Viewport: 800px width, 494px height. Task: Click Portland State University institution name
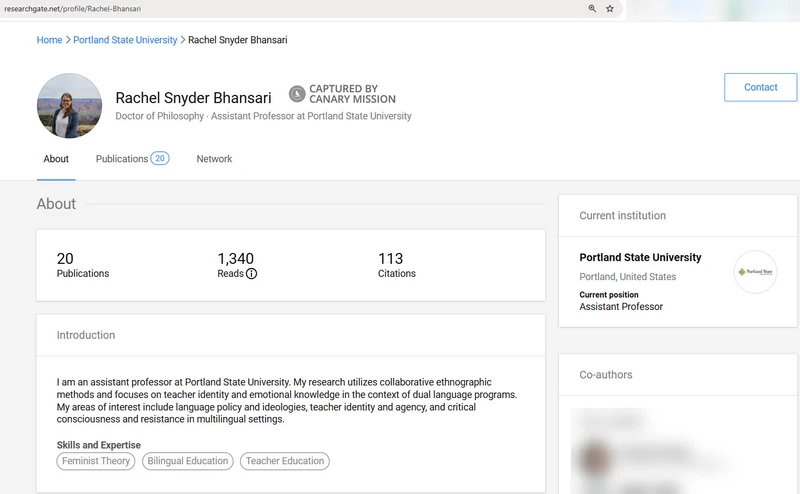pos(640,257)
